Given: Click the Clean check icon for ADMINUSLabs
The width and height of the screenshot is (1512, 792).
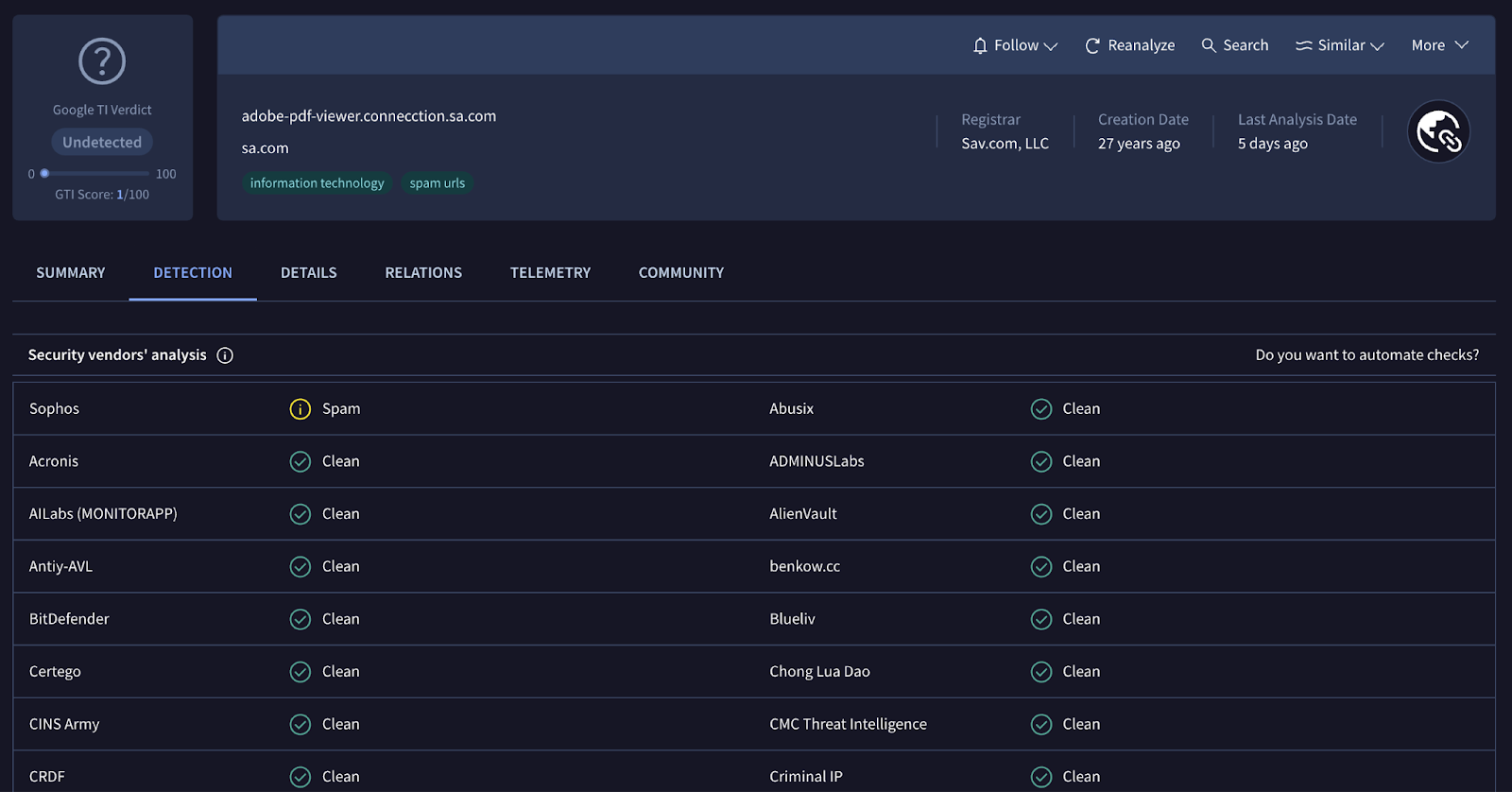Looking at the screenshot, I should (1041, 461).
